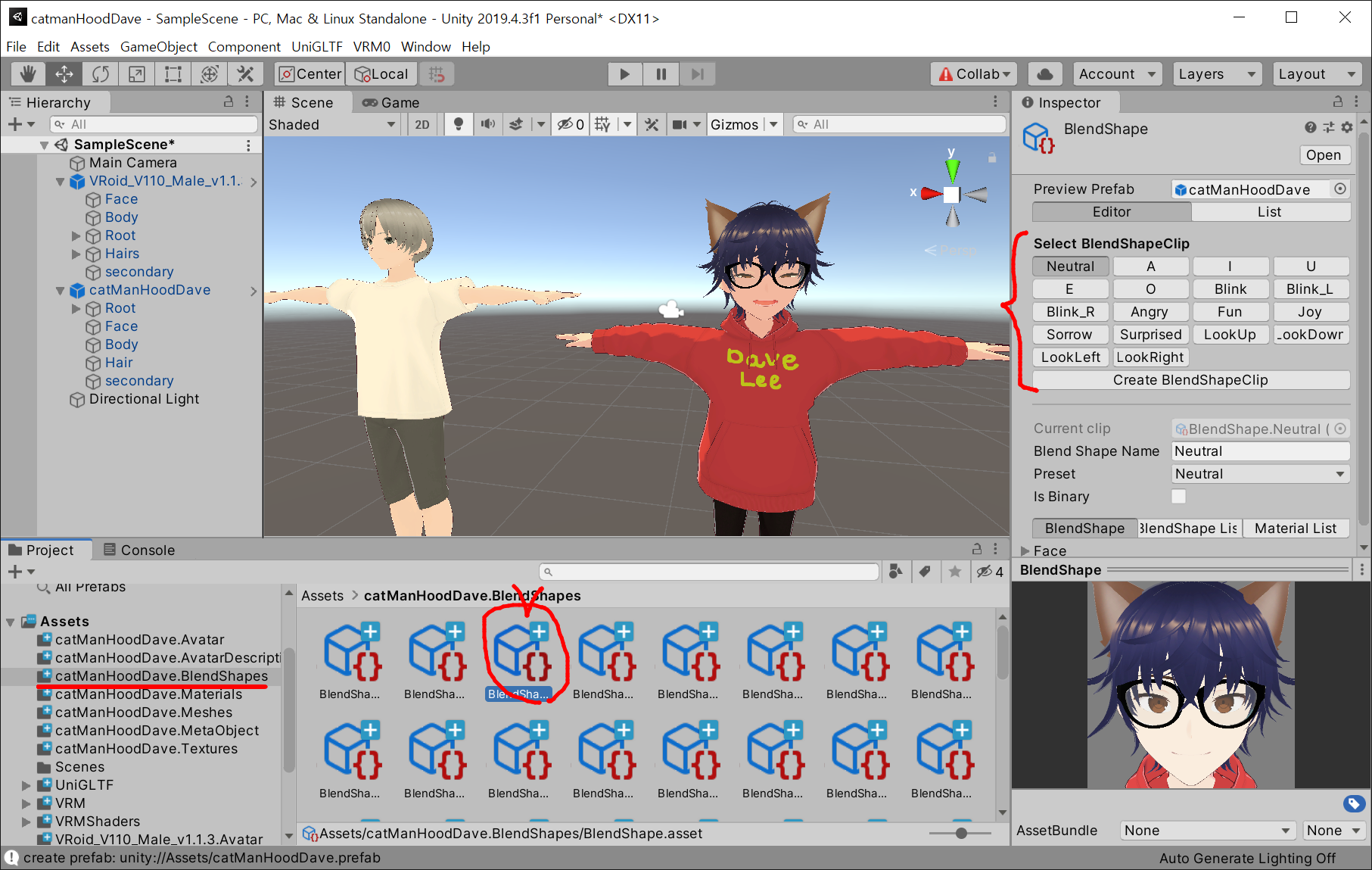Open component tools icon in scene bar
The height and width of the screenshot is (870, 1372).
click(652, 124)
